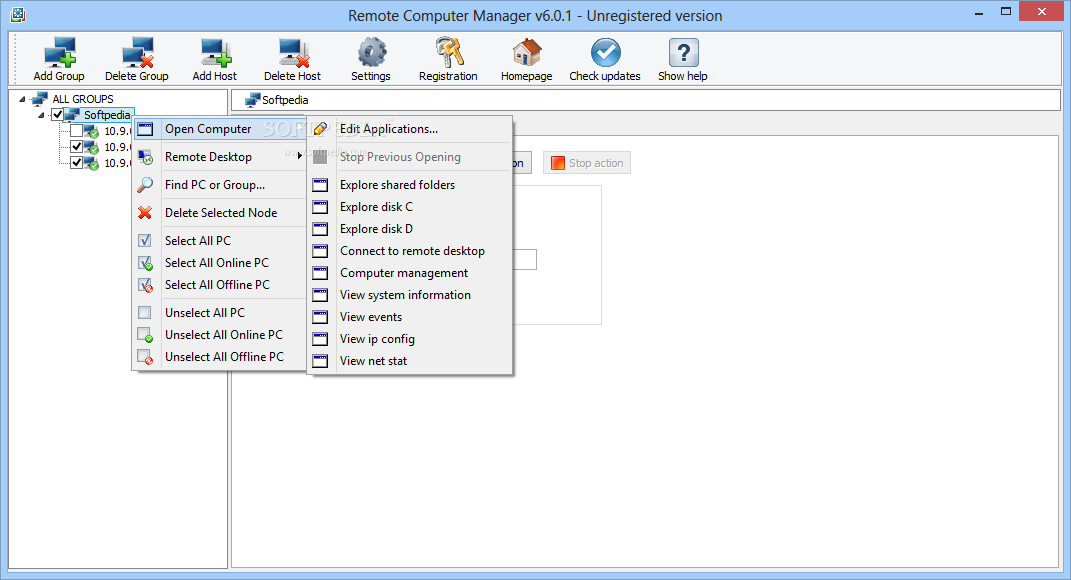Image resolution: width=1071 pixels, height=580 pixels.
Task: Click the Softpedia header field in right pane
Action: (645, 100)
